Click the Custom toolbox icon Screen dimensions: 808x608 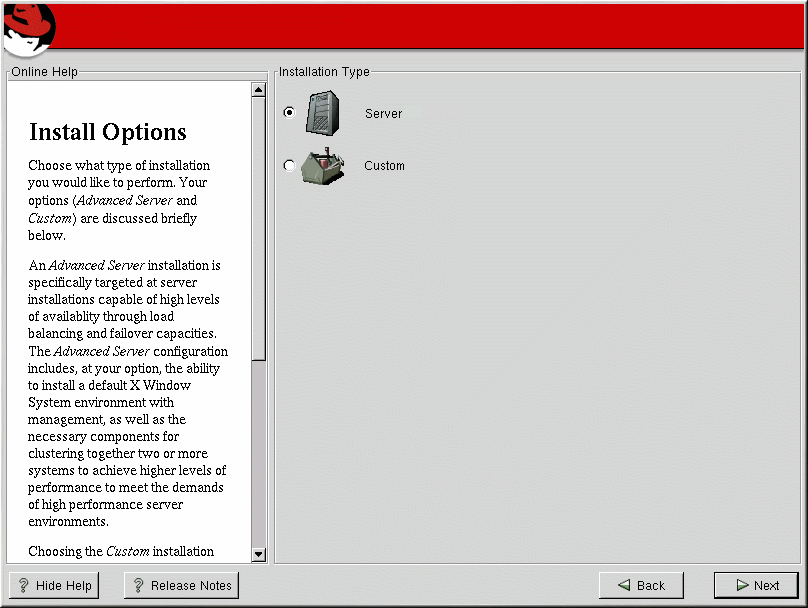click(x=323, y=166)
